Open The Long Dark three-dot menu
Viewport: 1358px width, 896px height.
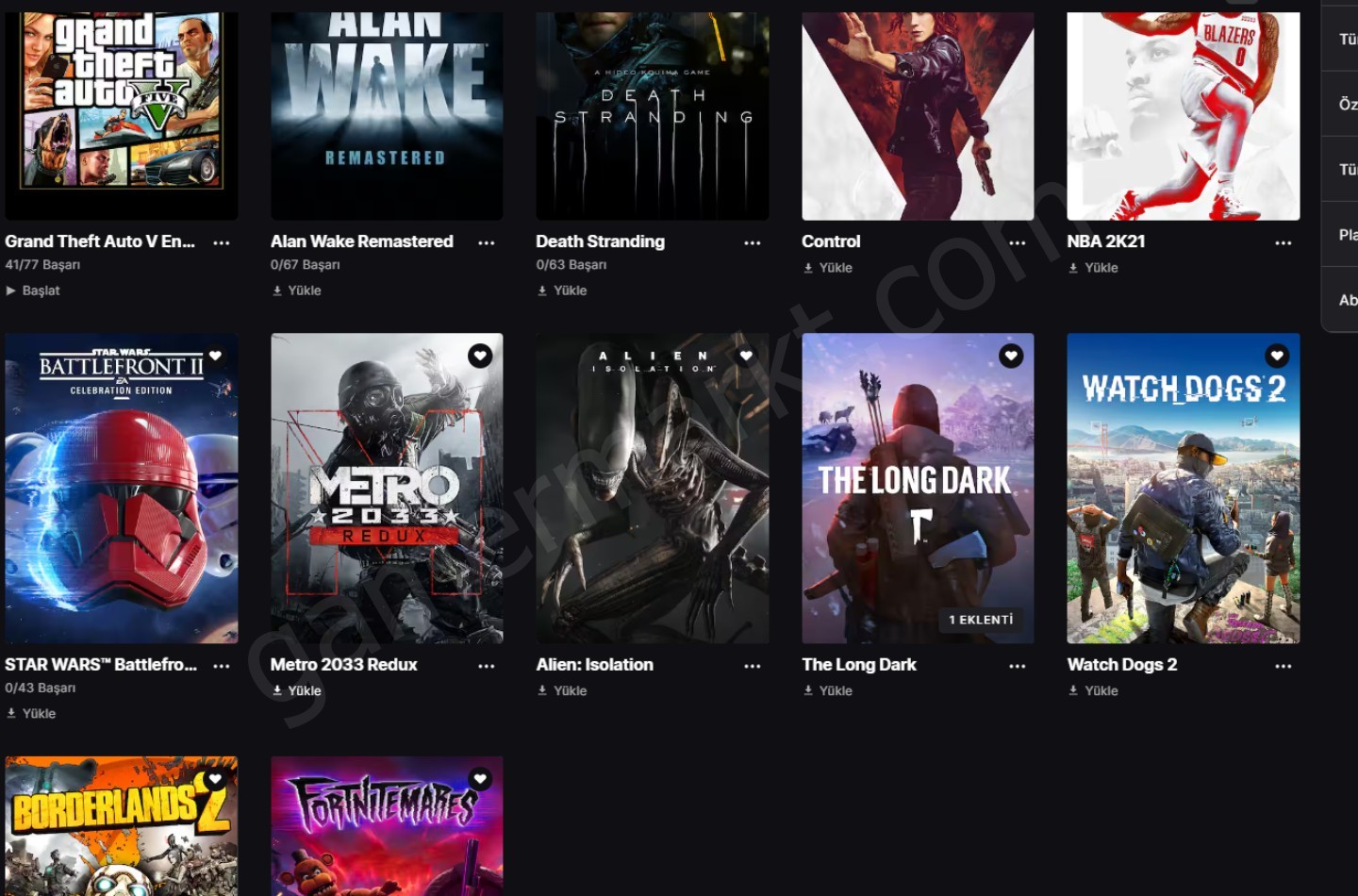click(1018, 666)
